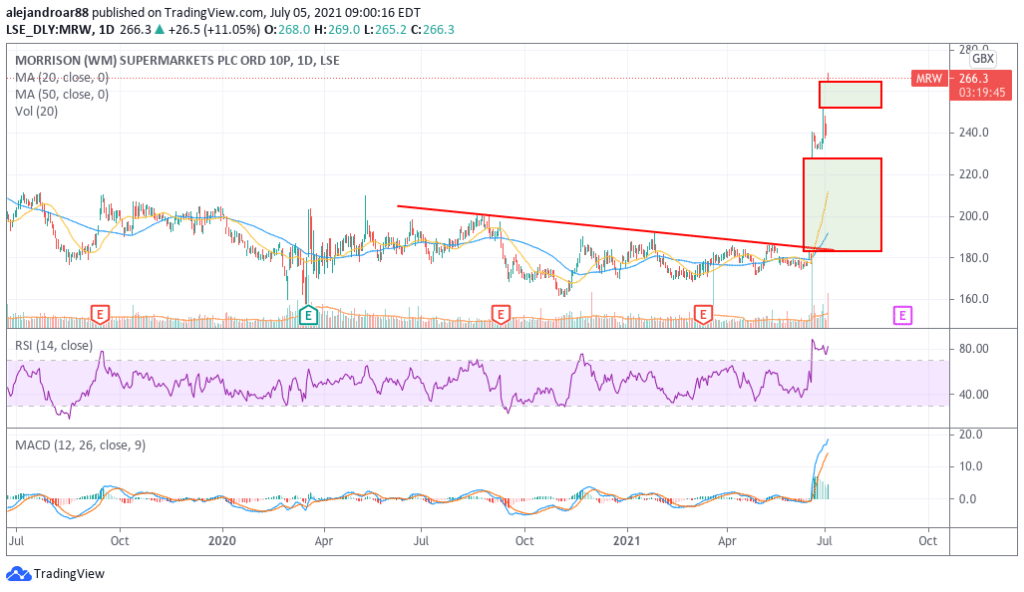Click the LSE_DLY:MRW symbol text
Screen dimensions: 1024x592
(47, 30)
